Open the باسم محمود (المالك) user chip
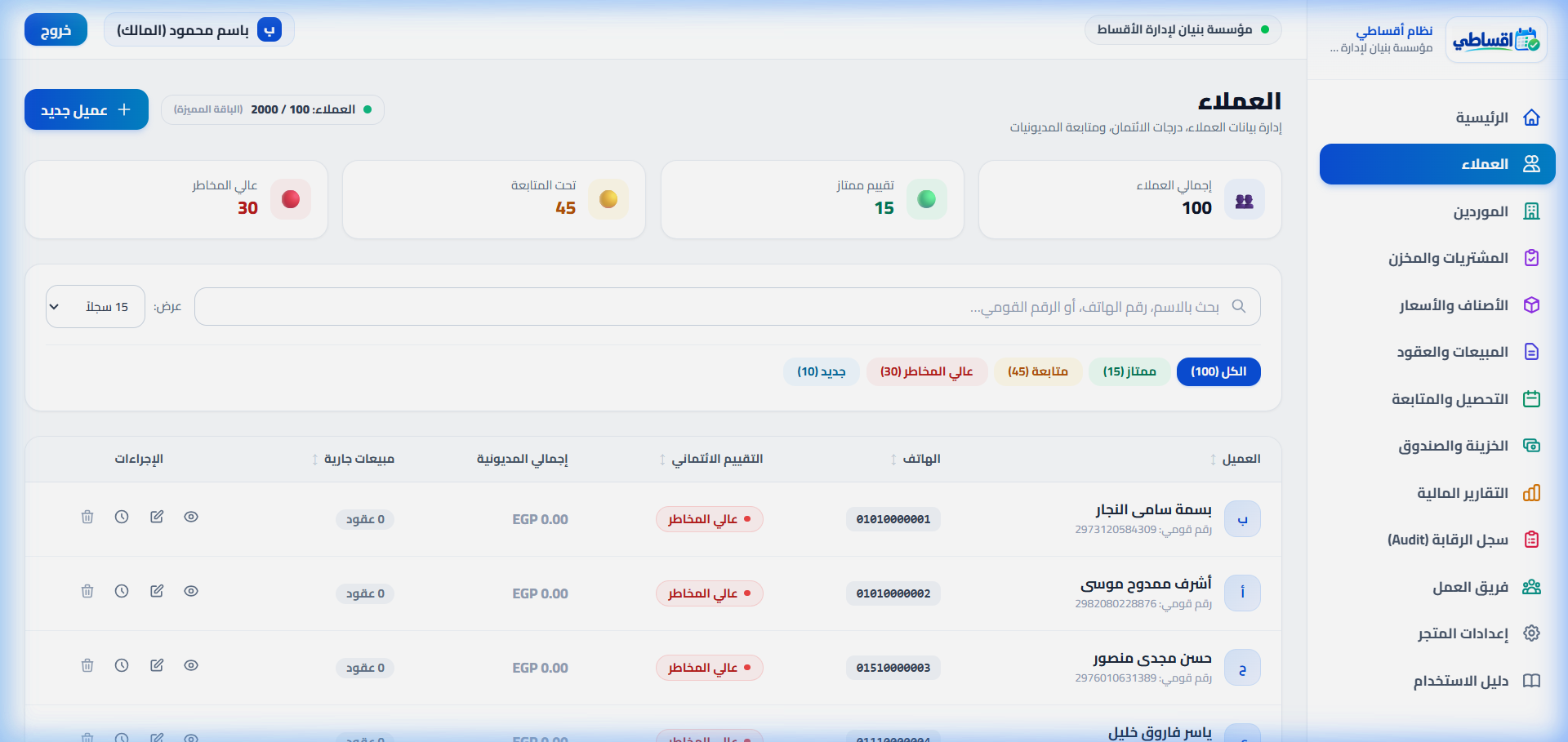1568x742 pixels. [198, 30]
